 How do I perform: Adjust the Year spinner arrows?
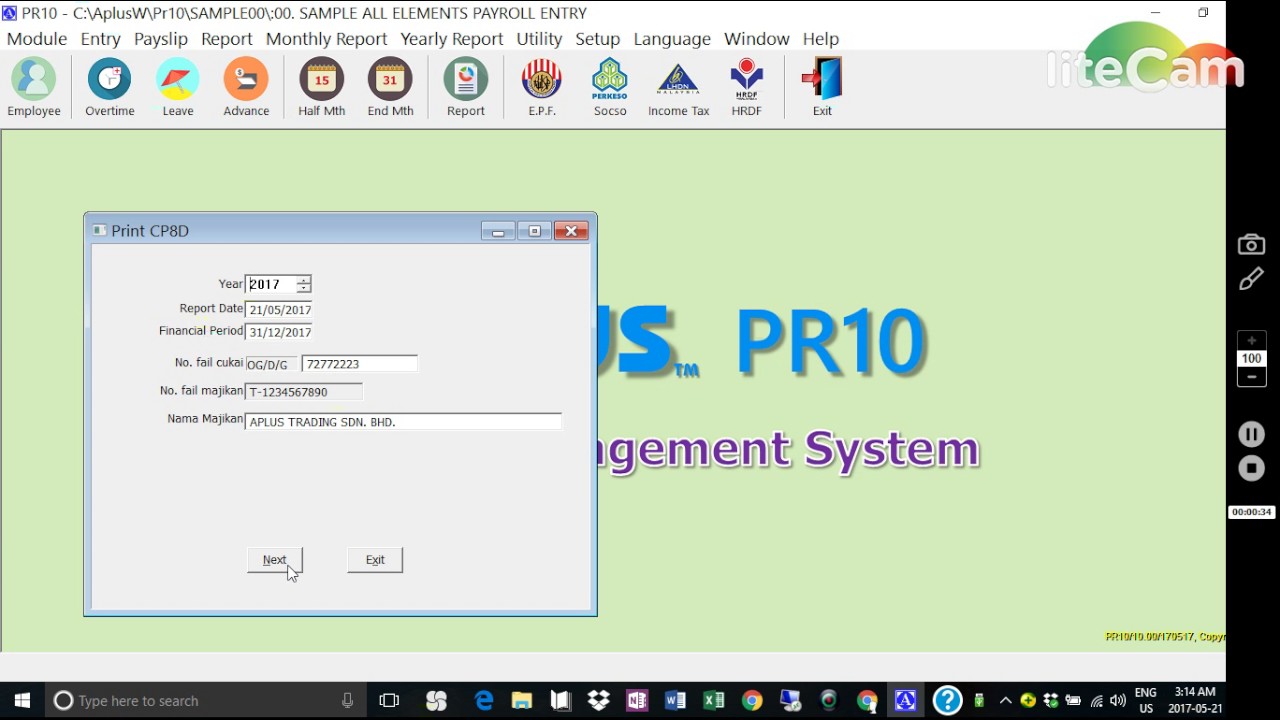point(304,284)
